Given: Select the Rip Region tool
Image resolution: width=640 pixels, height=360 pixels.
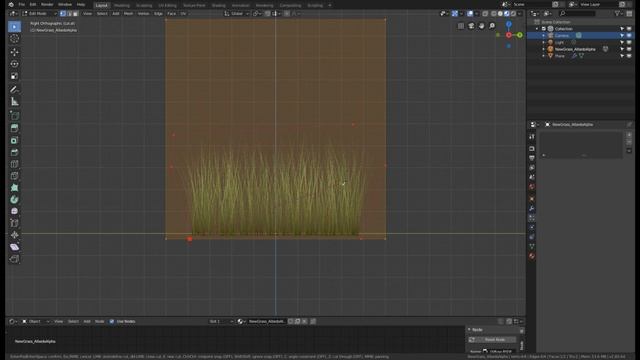Looking at the screenshot, I should click(14, 259).
